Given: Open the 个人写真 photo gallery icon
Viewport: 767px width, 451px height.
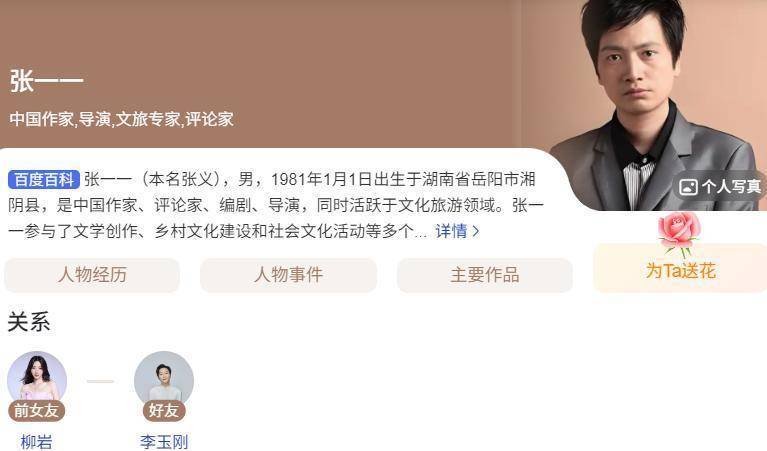Looking at the screenshot, I should pyautogui.click(x=688, y=186).
